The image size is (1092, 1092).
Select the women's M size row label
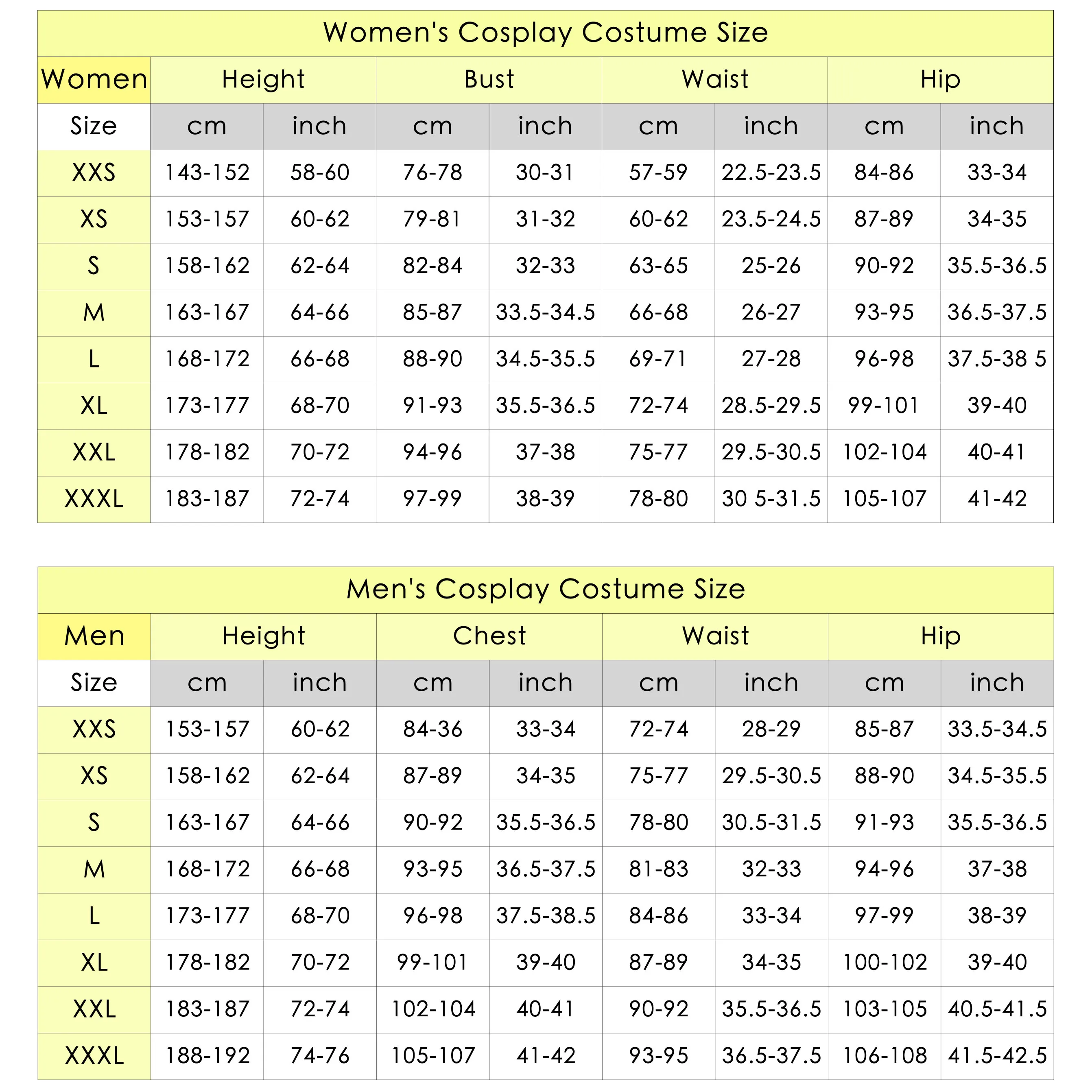(x=94, y=312)
